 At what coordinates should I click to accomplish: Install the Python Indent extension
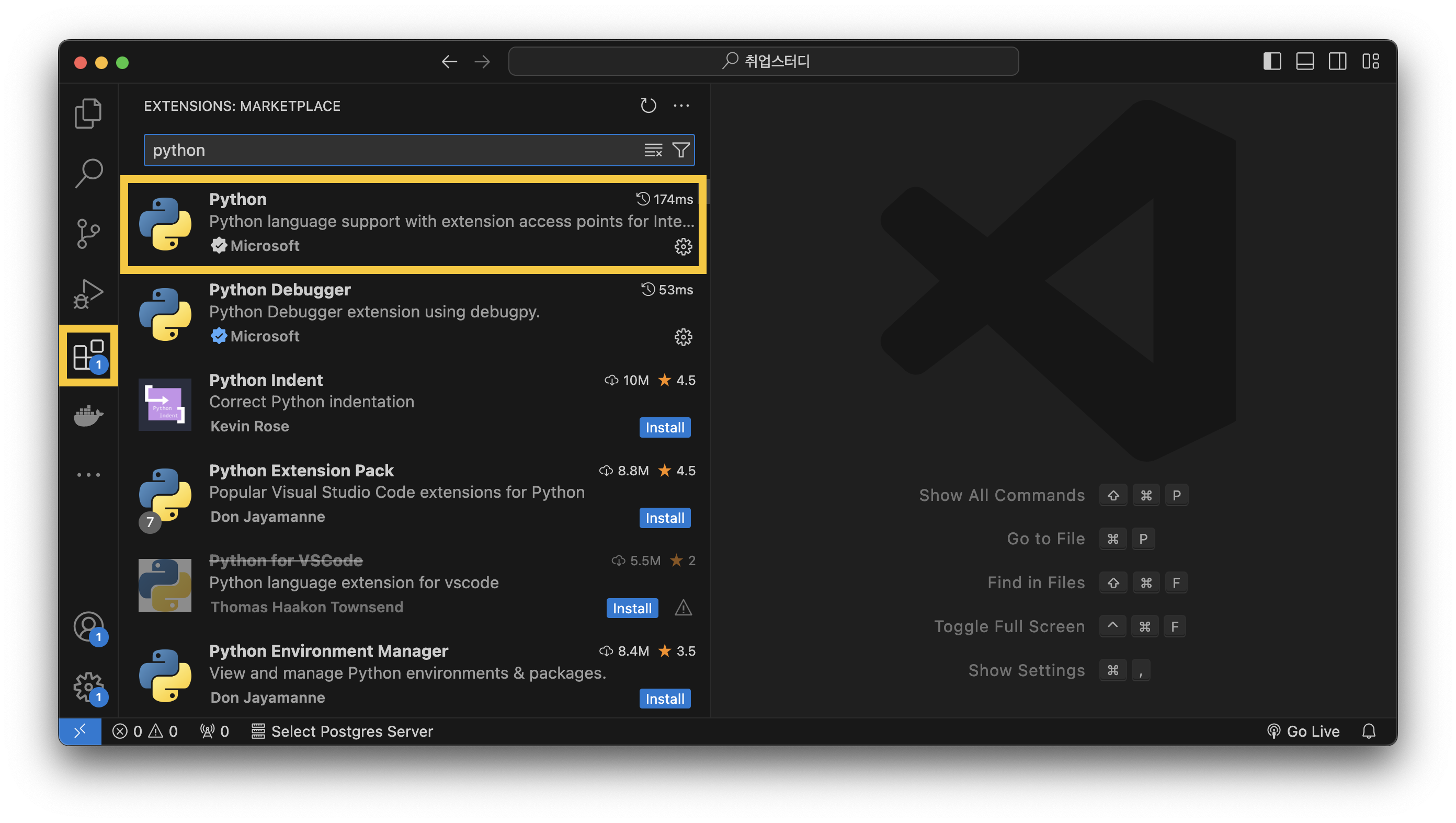[x=665, y=427]
